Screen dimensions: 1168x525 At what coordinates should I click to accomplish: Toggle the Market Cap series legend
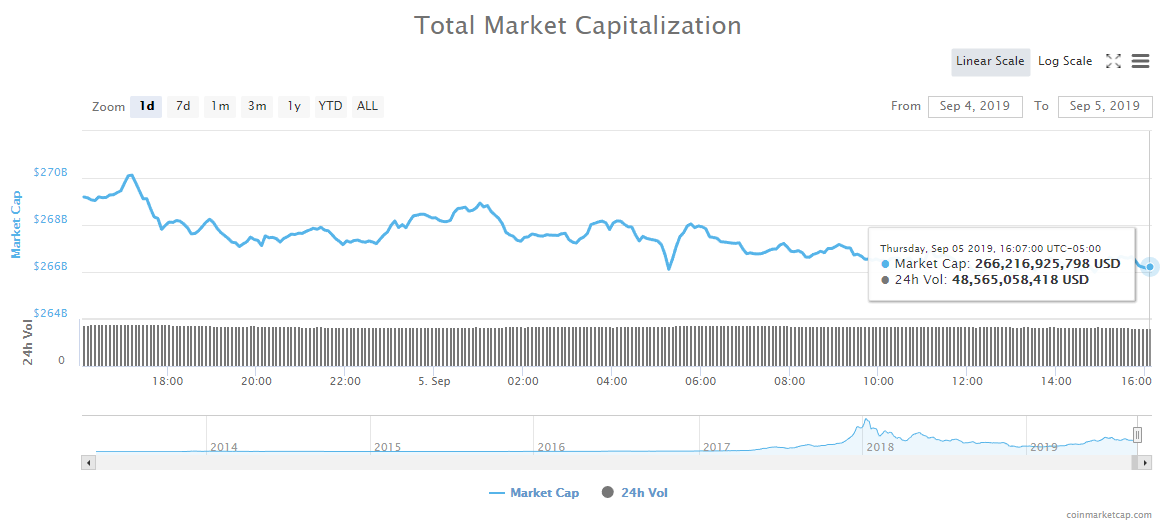coord(534,493)
